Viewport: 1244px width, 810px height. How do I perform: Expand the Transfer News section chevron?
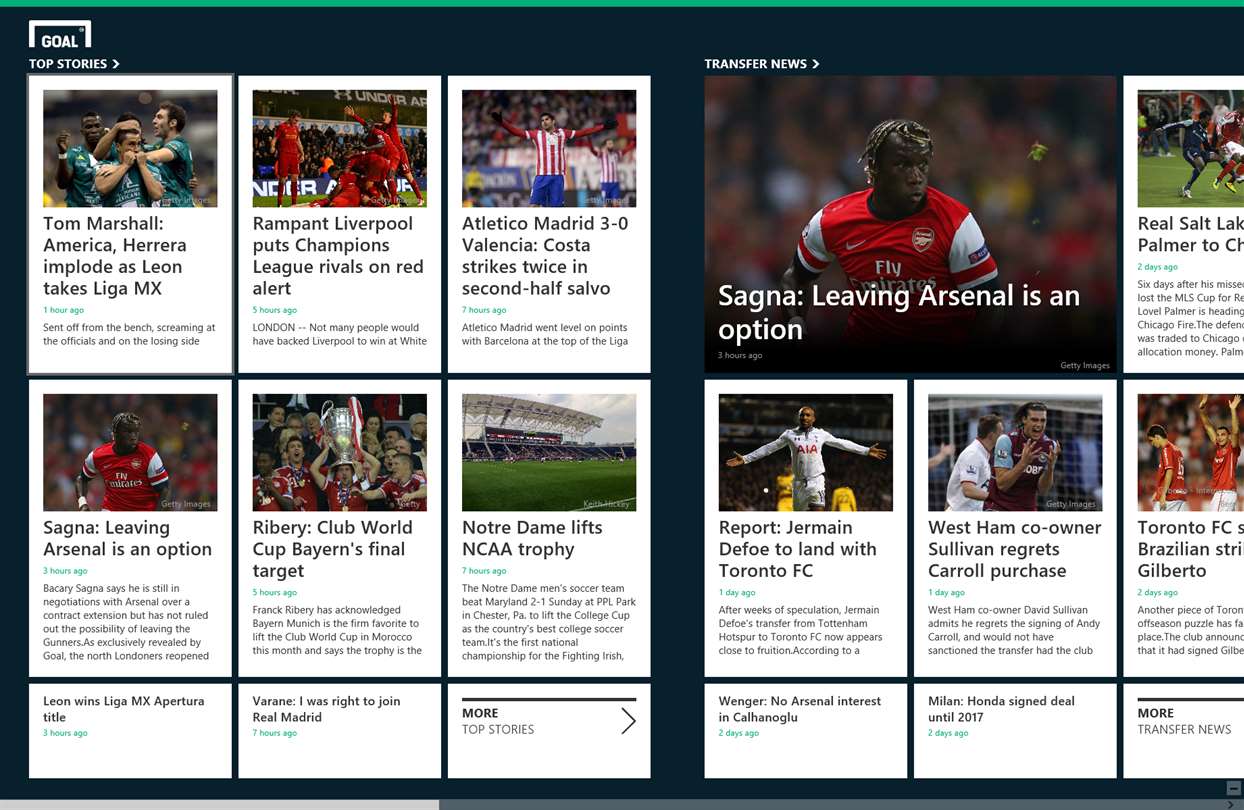pos(816,64)
